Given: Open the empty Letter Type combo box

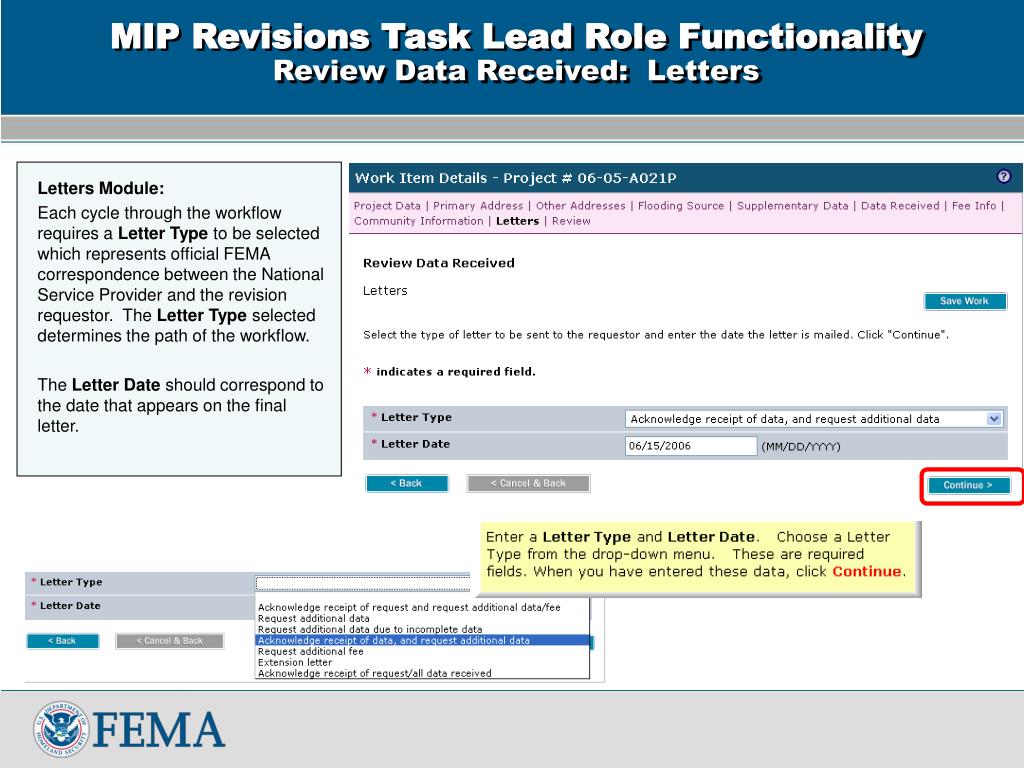Looking at the screenshot, I should click(x=363, y=583).
